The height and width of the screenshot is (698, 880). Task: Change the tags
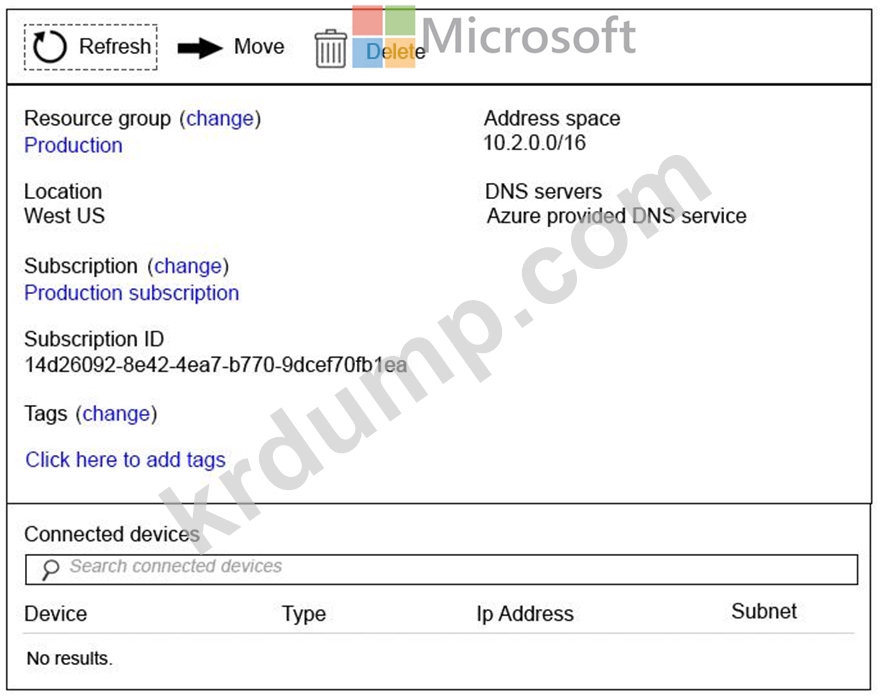116,414
